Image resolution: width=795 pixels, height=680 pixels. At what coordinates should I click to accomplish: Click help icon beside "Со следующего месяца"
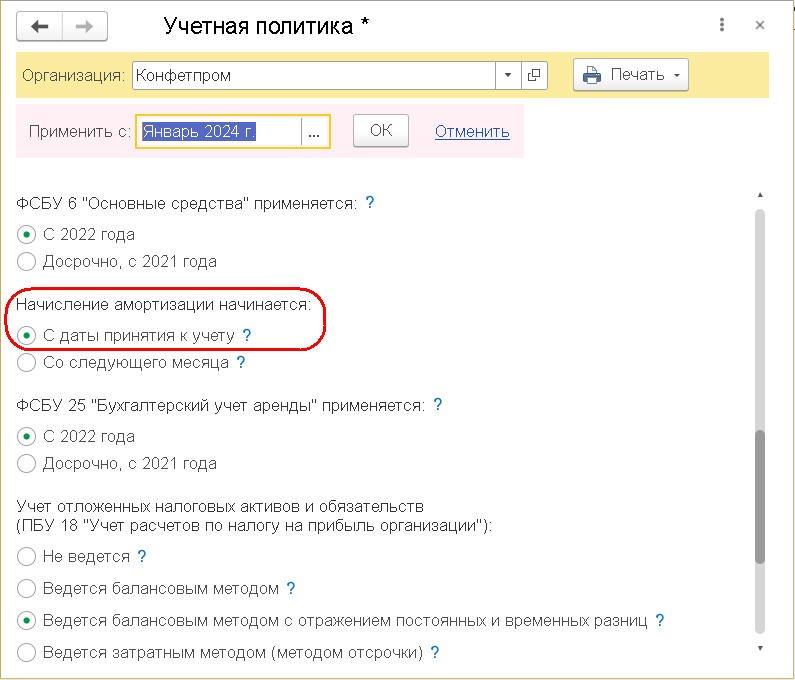[x=241, y=363]
